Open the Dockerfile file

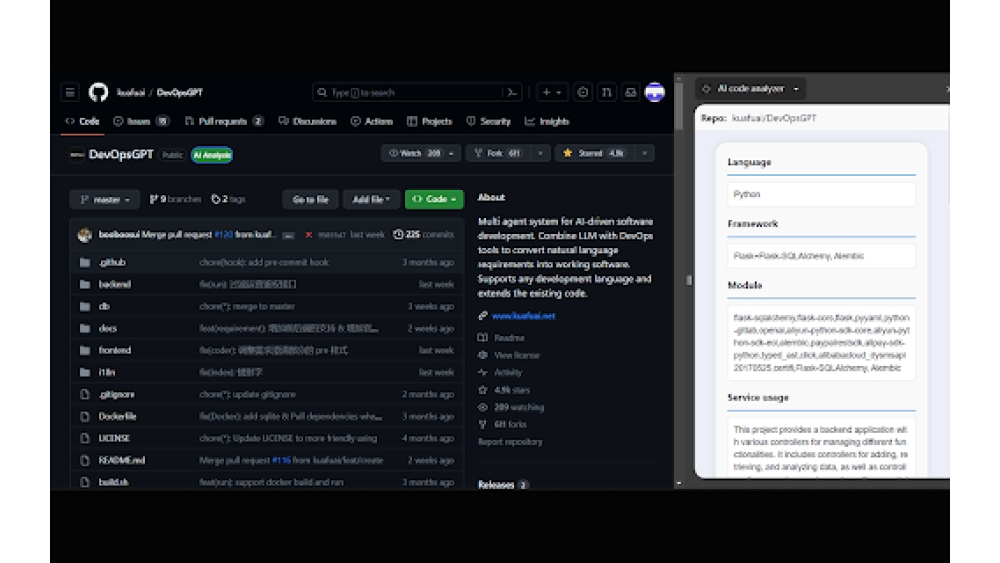pos(117,416)
